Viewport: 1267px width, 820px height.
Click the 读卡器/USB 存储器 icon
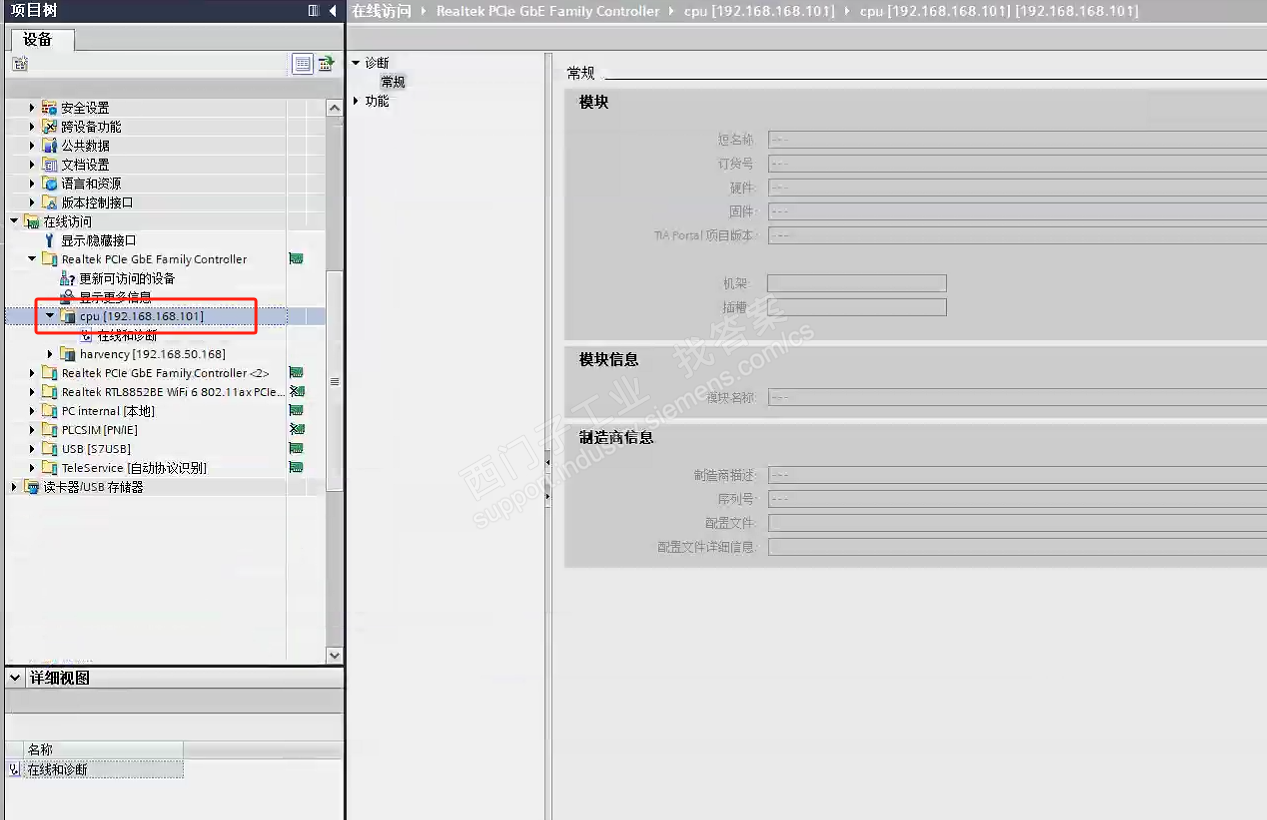pos(32,487)
